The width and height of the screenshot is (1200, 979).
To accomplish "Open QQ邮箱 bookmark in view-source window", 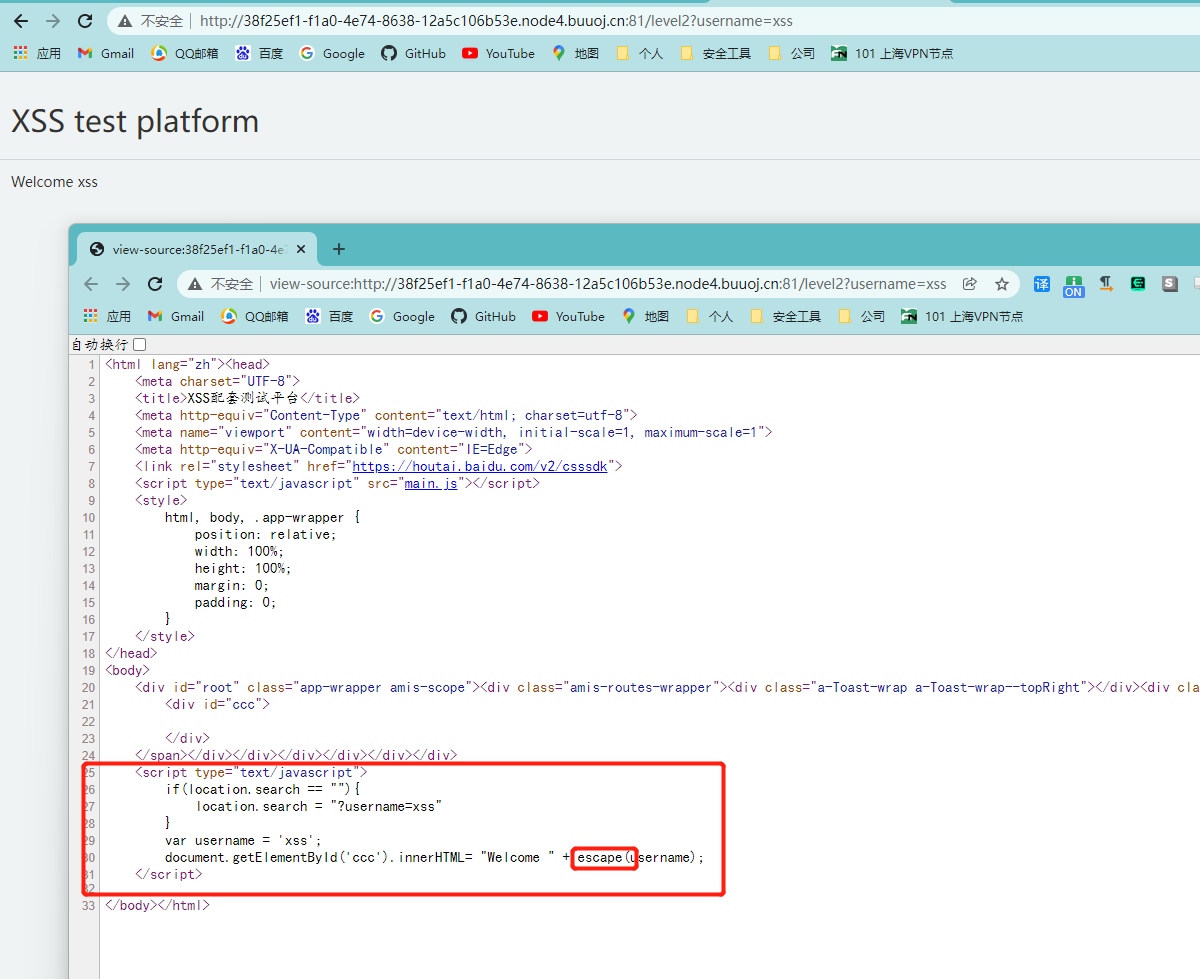I will pyautogui.click(x=255, y=316).
